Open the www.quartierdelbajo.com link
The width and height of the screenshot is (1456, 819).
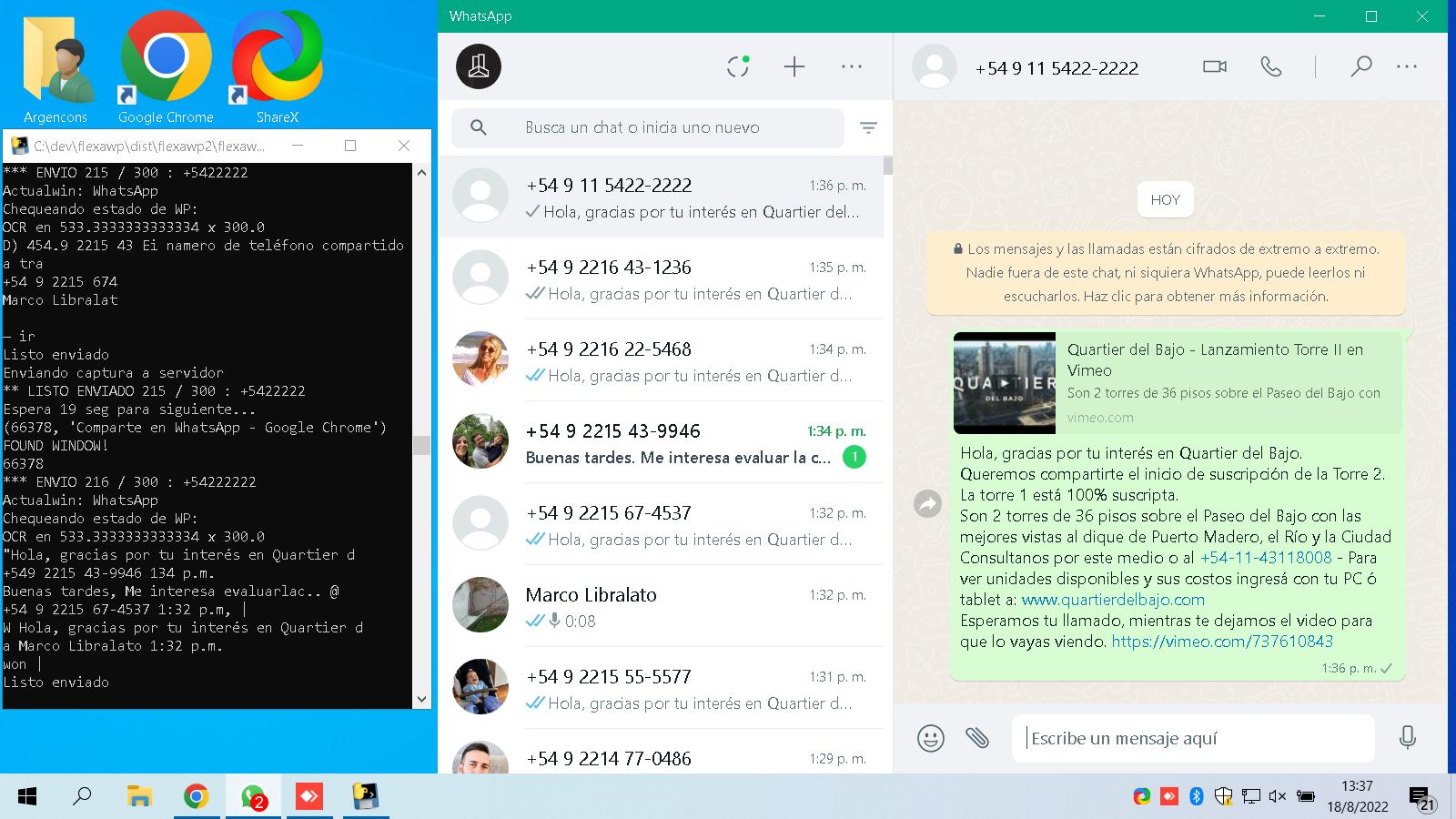point(1113,600)
